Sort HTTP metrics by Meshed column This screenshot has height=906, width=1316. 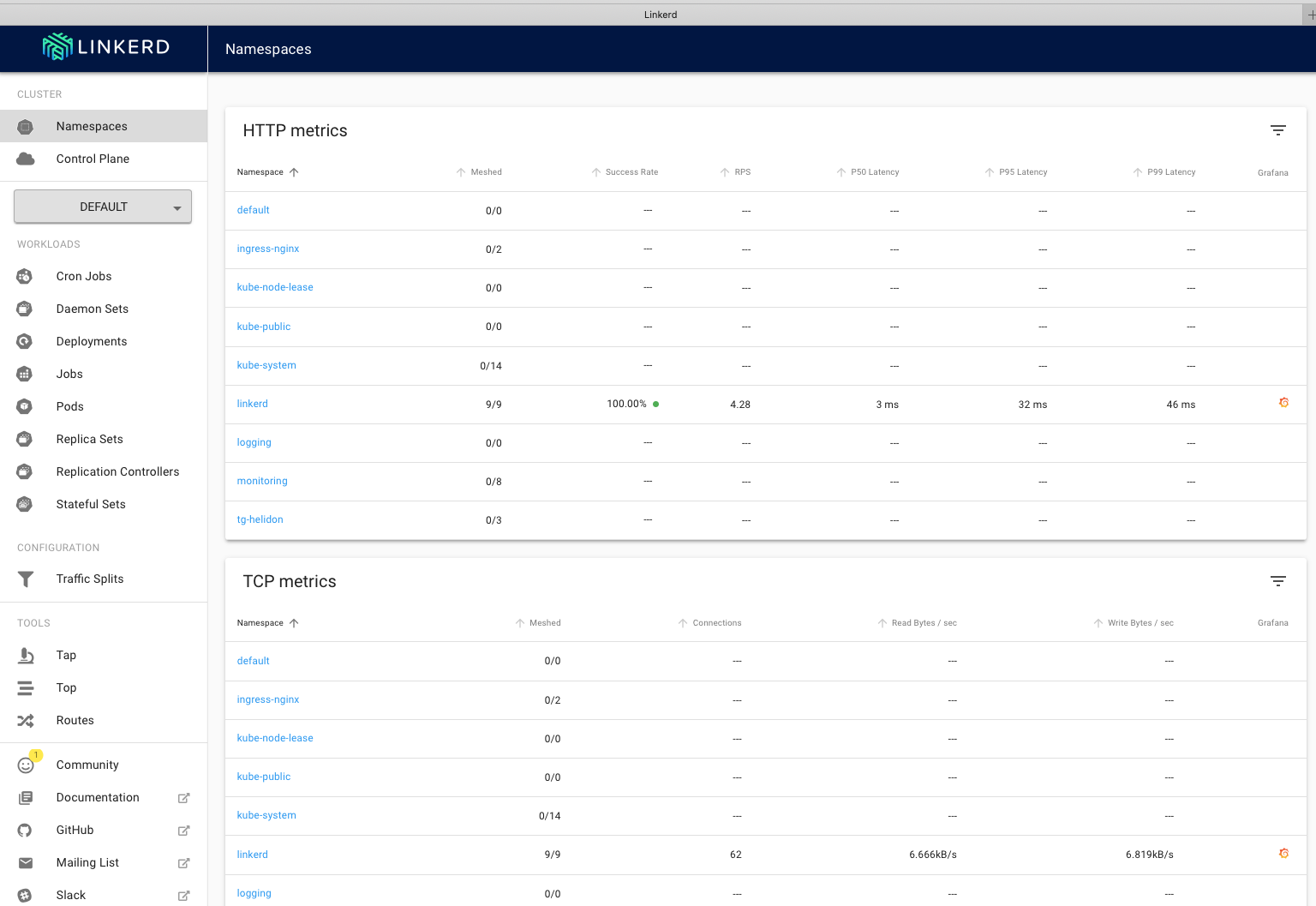coord(479,172)
